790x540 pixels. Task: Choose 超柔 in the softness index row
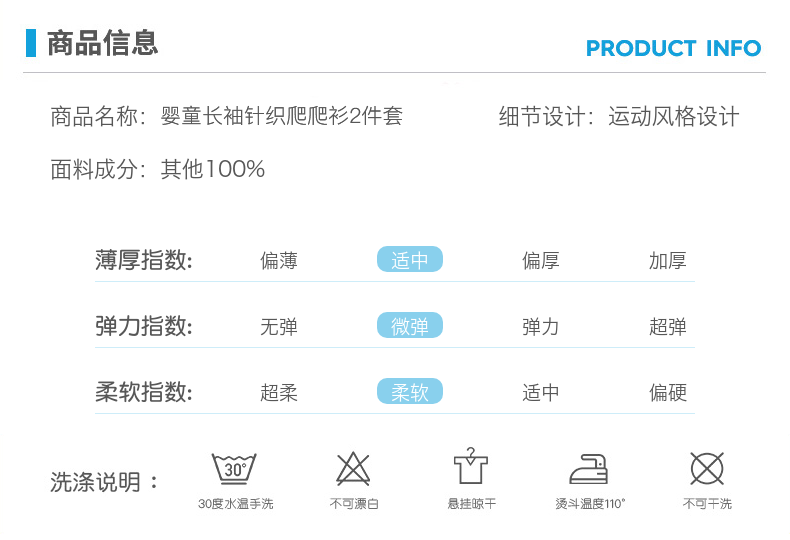pyautogui.click(x=279, y=393)
